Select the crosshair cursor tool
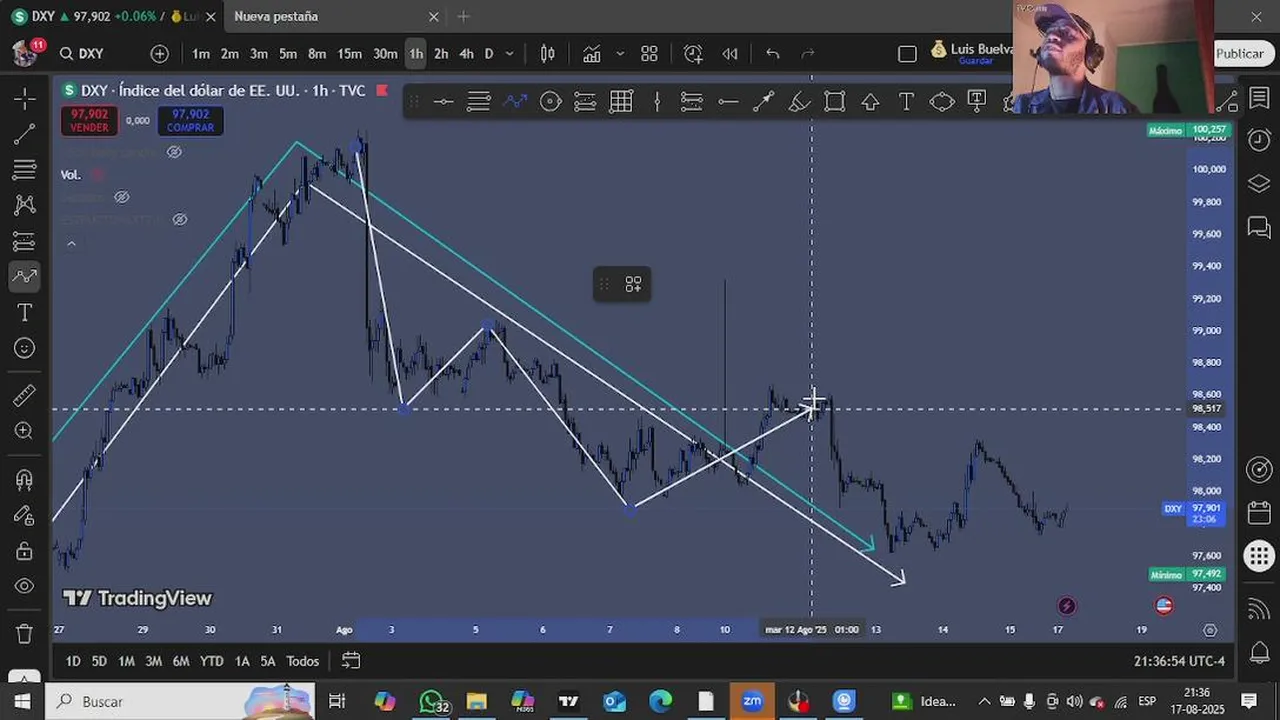1280x720 pixels. [x=25, y=98]
